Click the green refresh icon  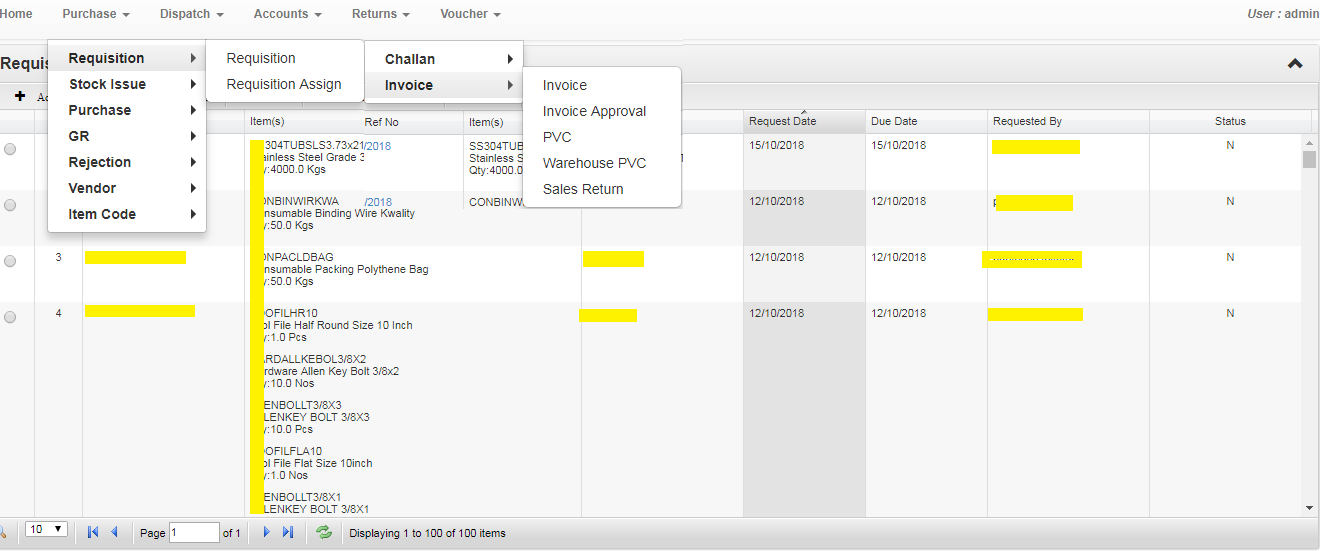(x=324, y=532)
